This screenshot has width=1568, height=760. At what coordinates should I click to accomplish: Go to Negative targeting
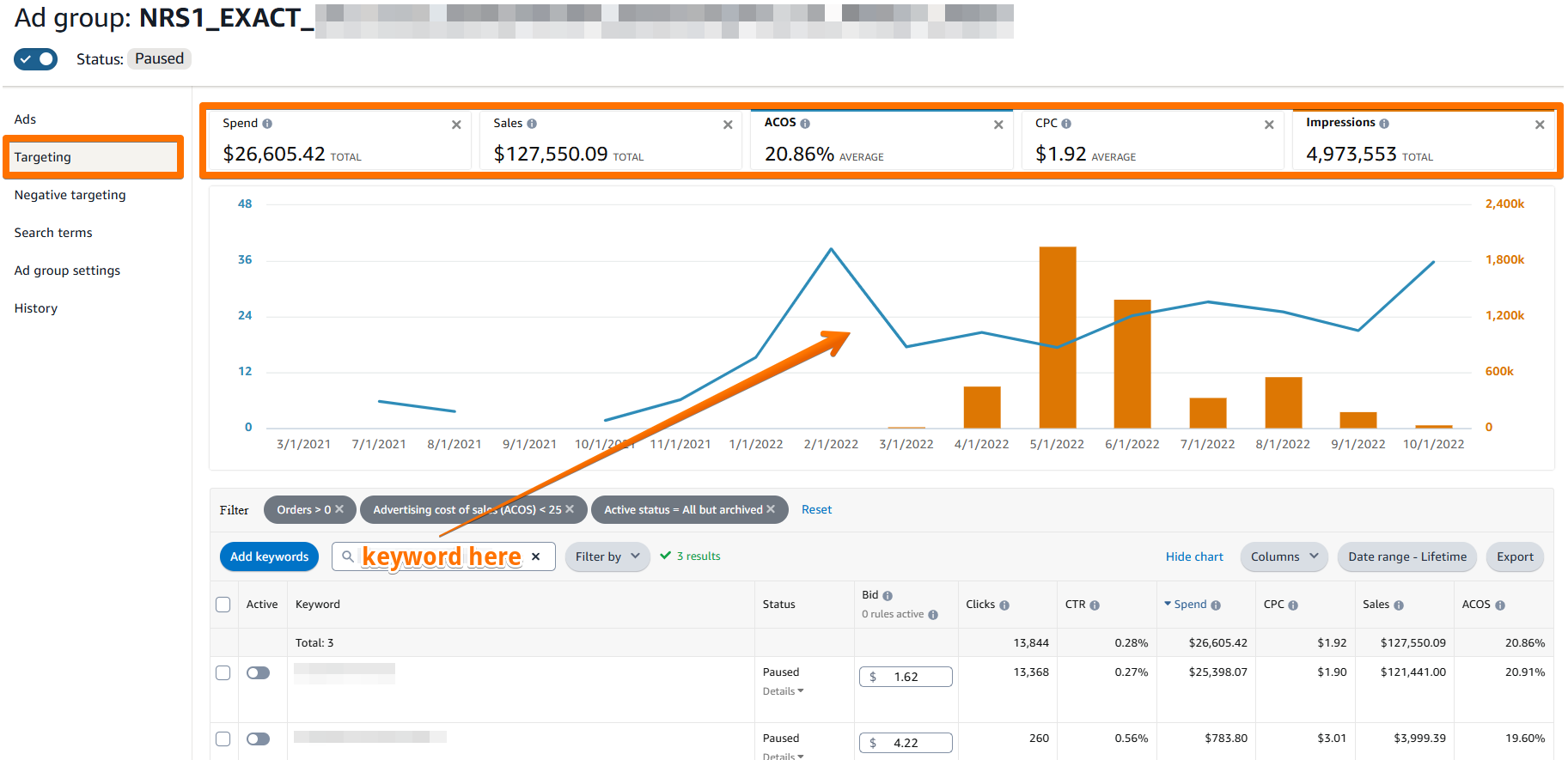(70, 195)
